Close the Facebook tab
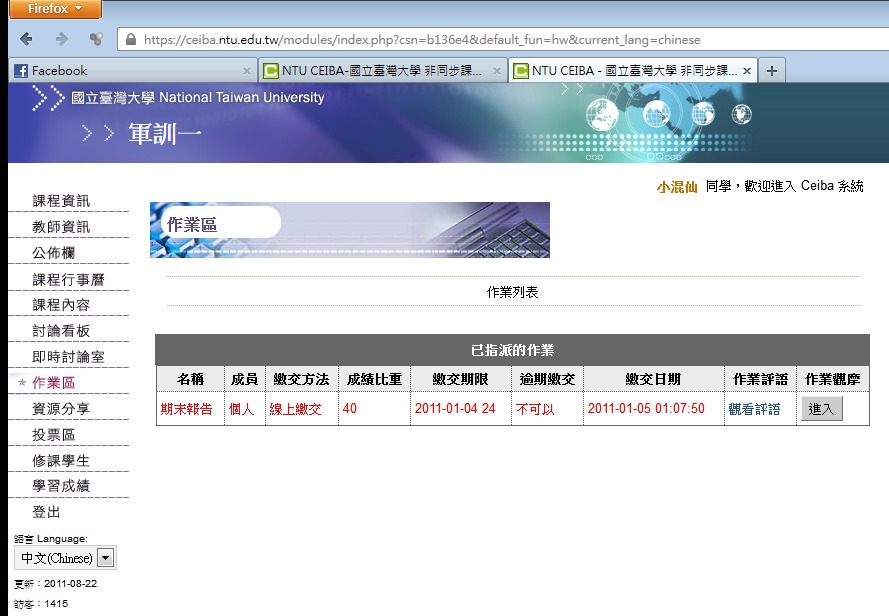The width and height of the screenshot is (889, 616). point(247,71)
